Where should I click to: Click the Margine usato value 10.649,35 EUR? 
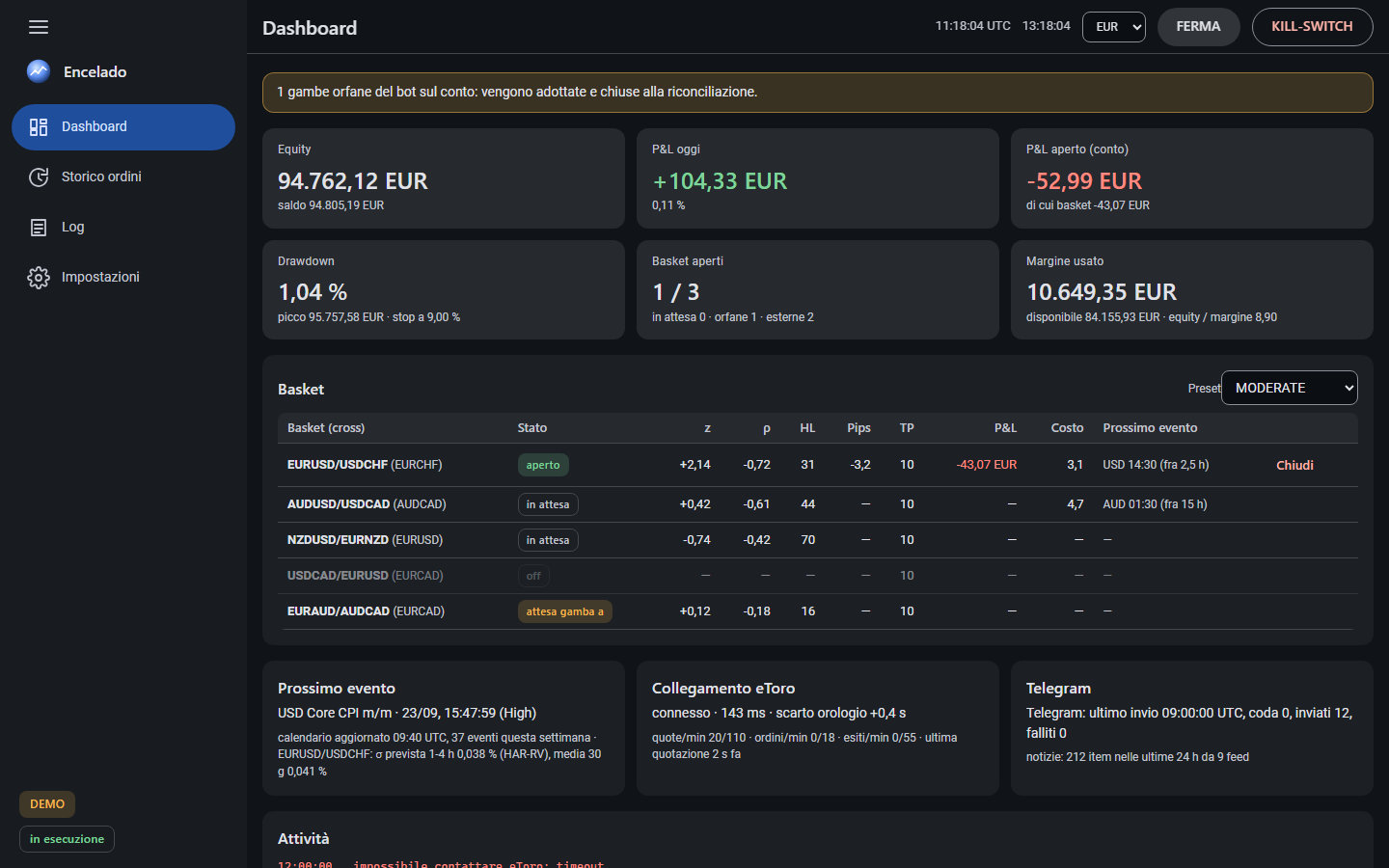click(x=1102, y=292)
